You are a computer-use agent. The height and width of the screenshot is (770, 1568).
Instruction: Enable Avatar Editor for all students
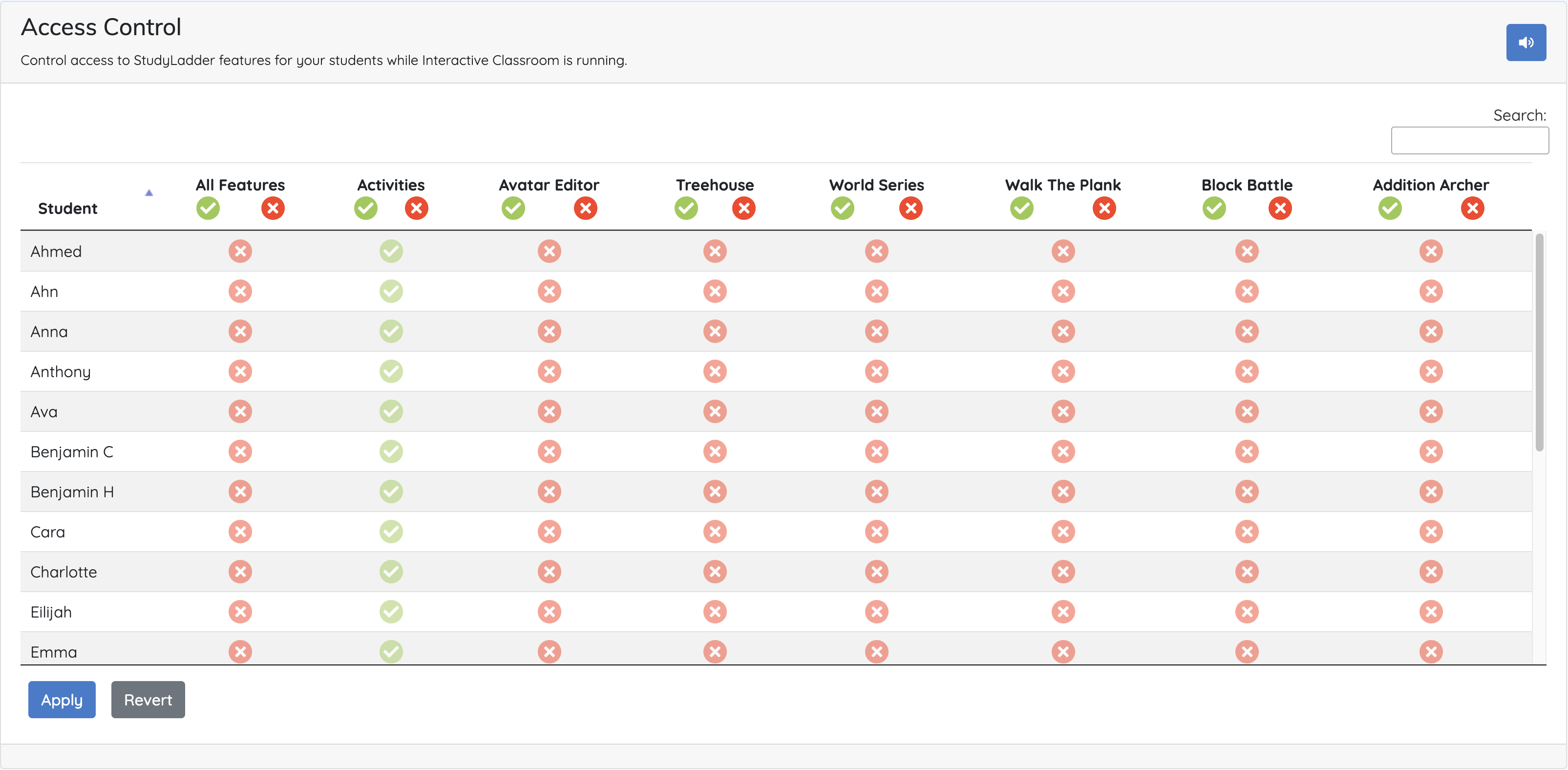coord(513,209)
